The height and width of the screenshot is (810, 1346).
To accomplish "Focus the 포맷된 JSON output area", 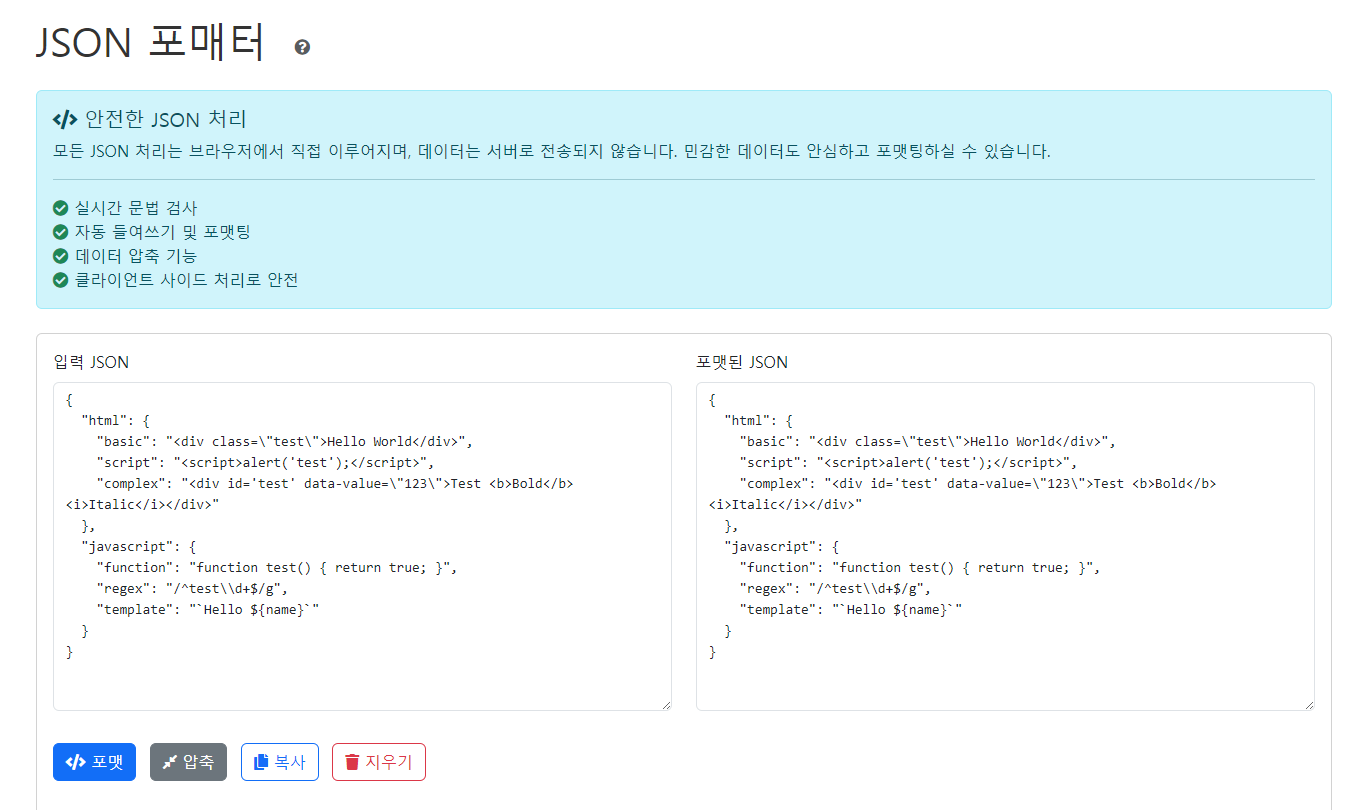I will 1005,546.
